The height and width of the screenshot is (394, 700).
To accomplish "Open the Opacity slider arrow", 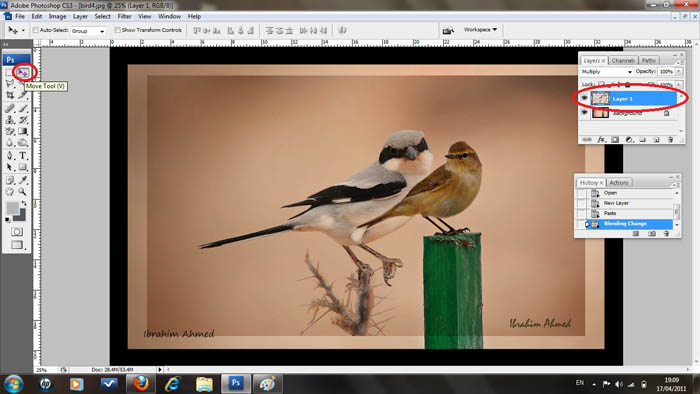I will 679,71.
